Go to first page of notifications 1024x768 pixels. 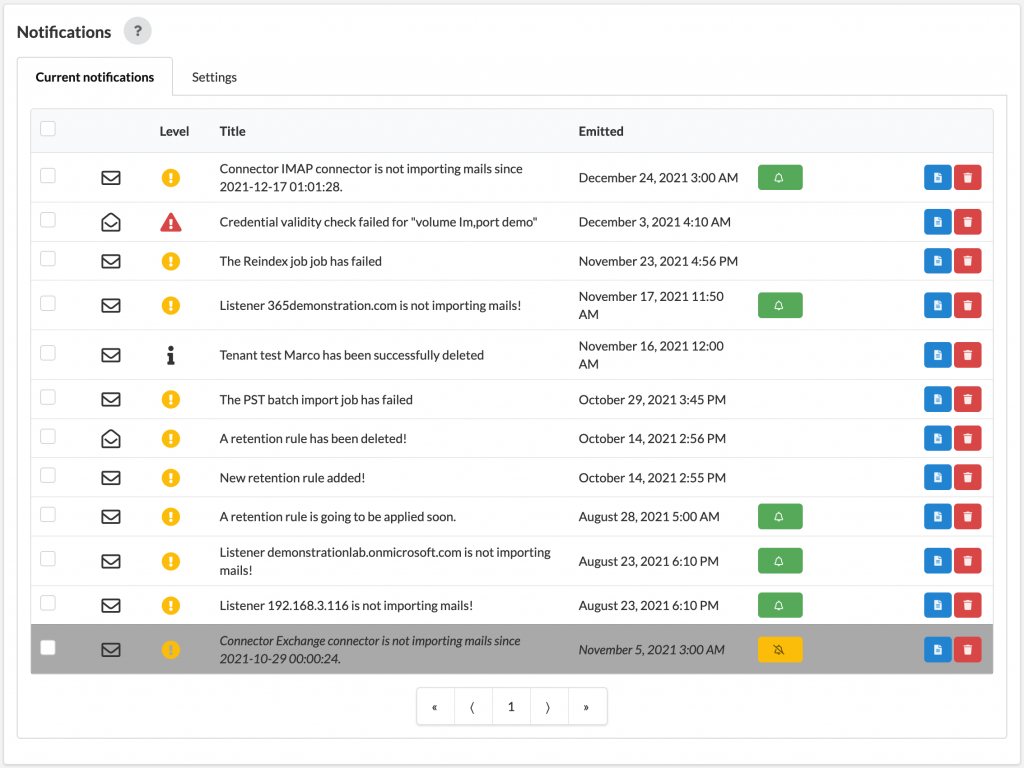click(435, 707)
